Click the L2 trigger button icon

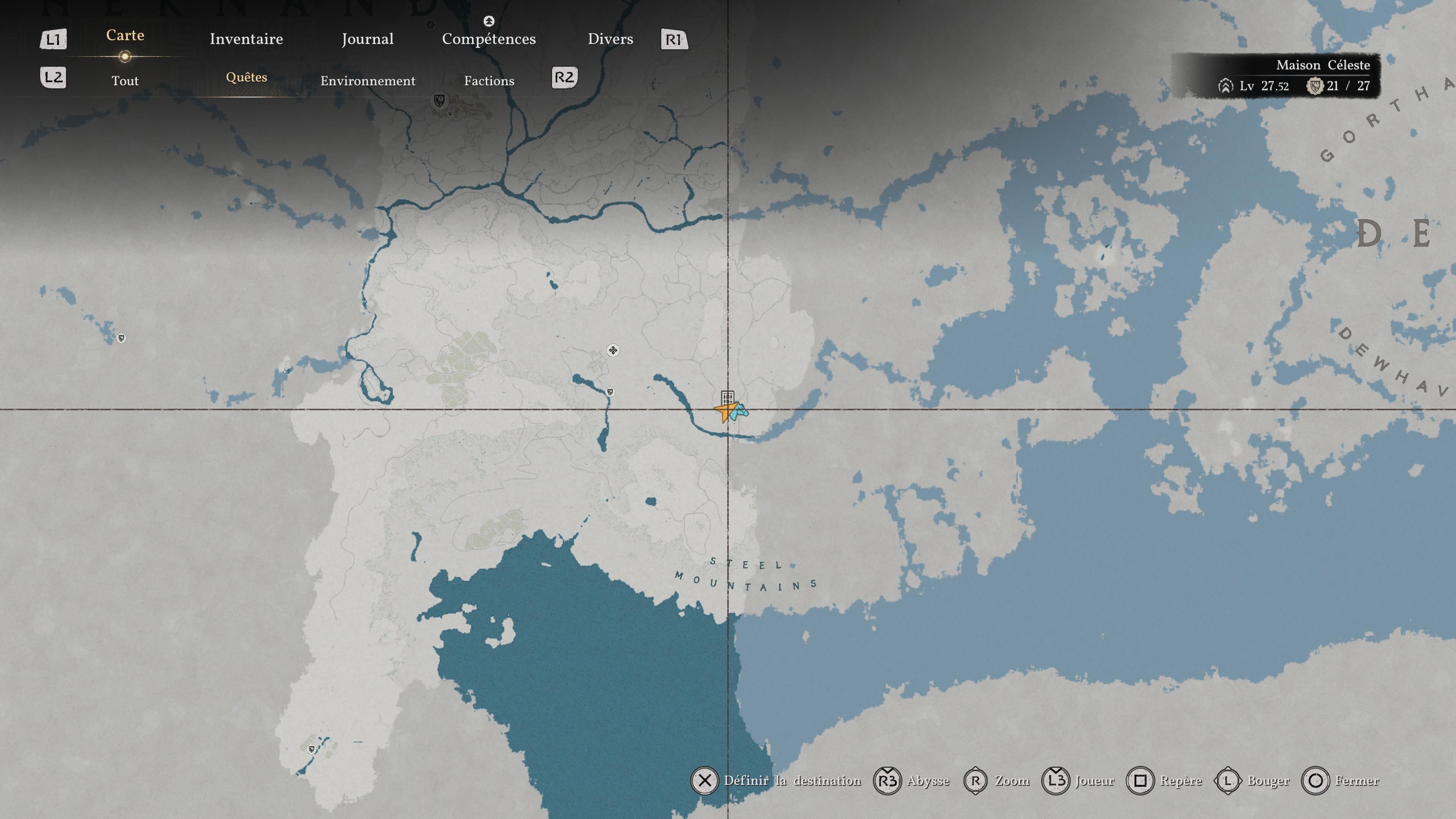pos(53,77)
